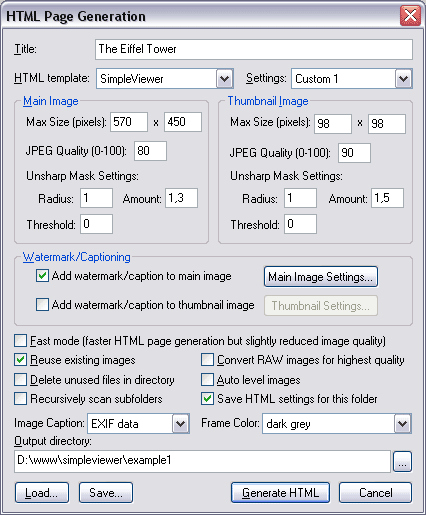Toggle Add watermark/caption to thumbnail image
426x515 pixels.
pos(42,305)
